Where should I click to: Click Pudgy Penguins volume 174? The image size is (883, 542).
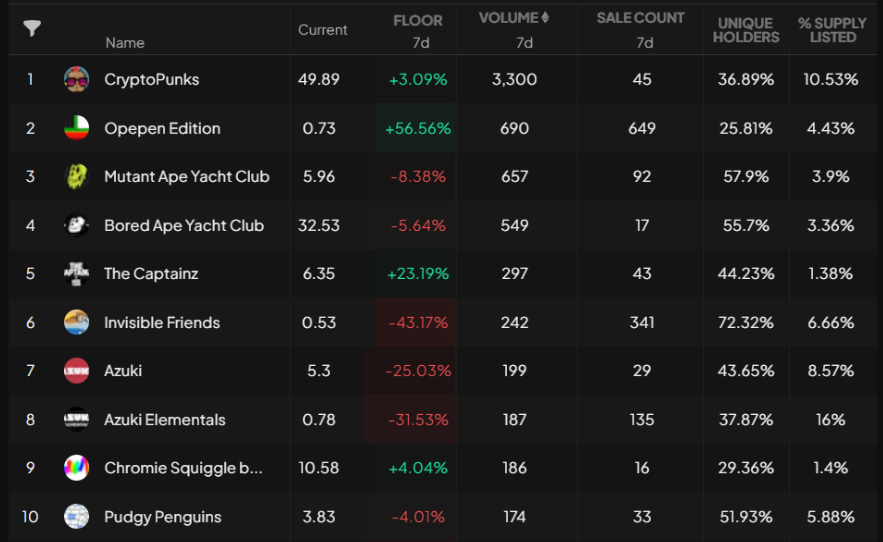[x=514, y=517]
